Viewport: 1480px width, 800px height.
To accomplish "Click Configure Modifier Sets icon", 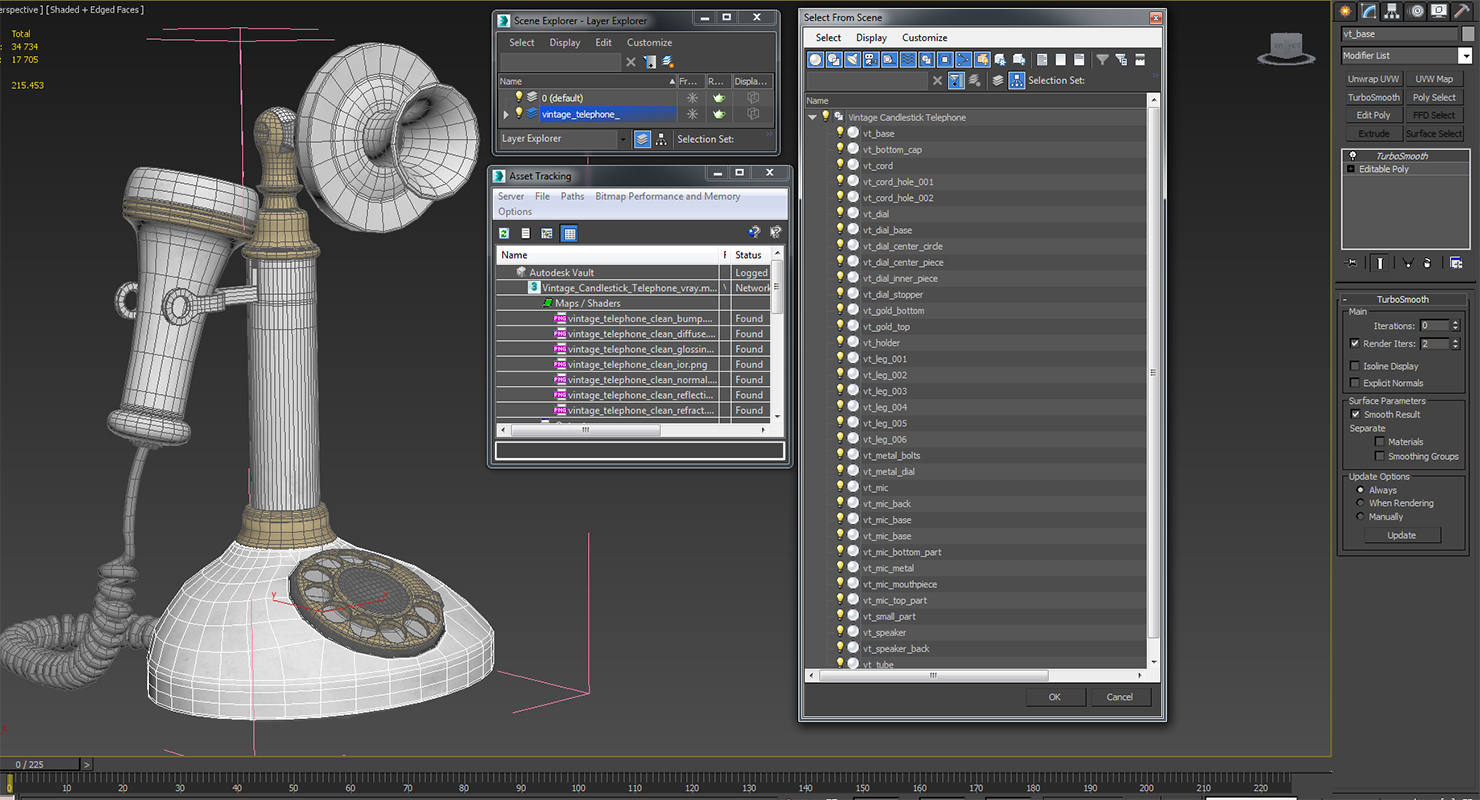I will click(x=1456, y=263).
